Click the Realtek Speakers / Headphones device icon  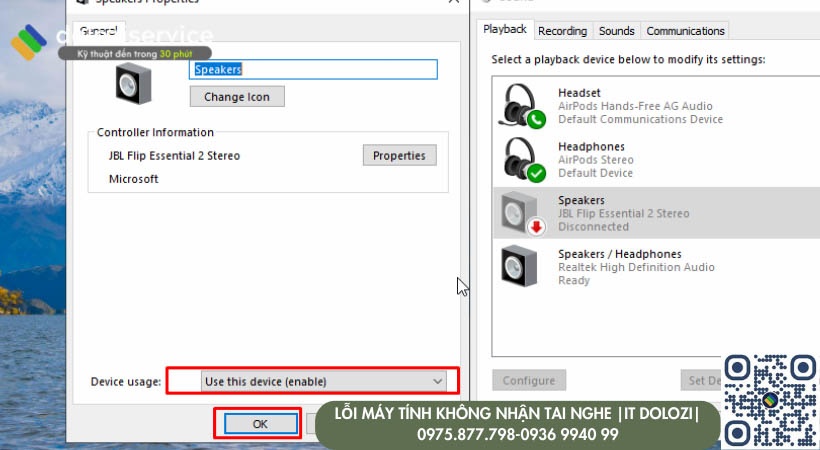pyautogui.click(x=519, y=266)
